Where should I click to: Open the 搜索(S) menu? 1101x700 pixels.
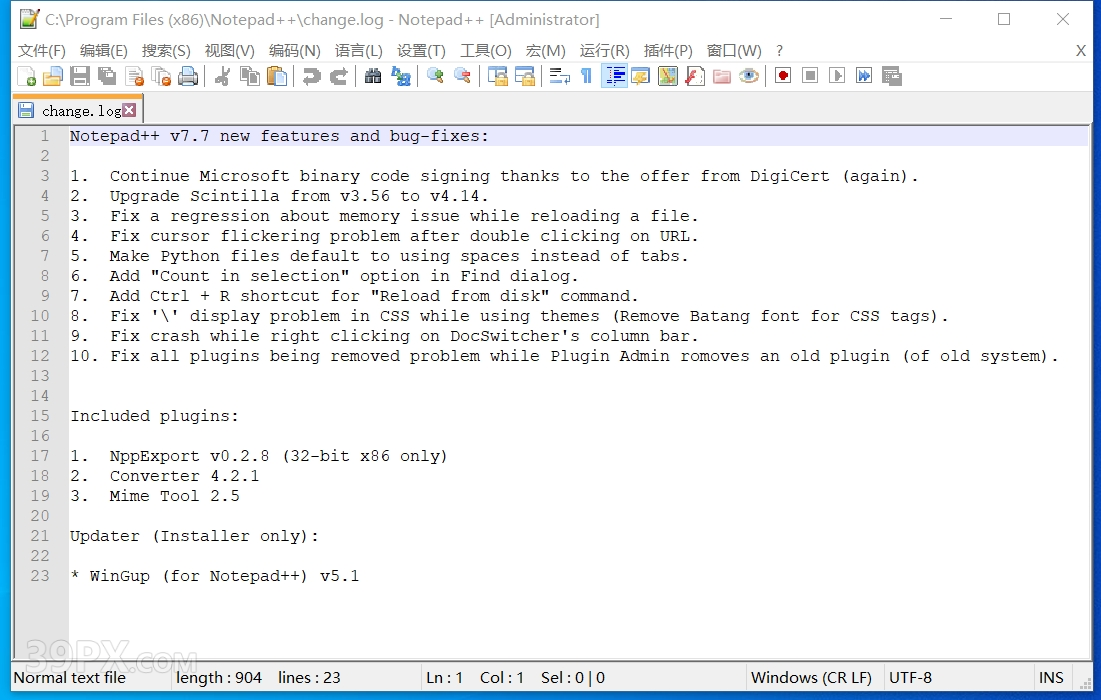tap(166, 50)
